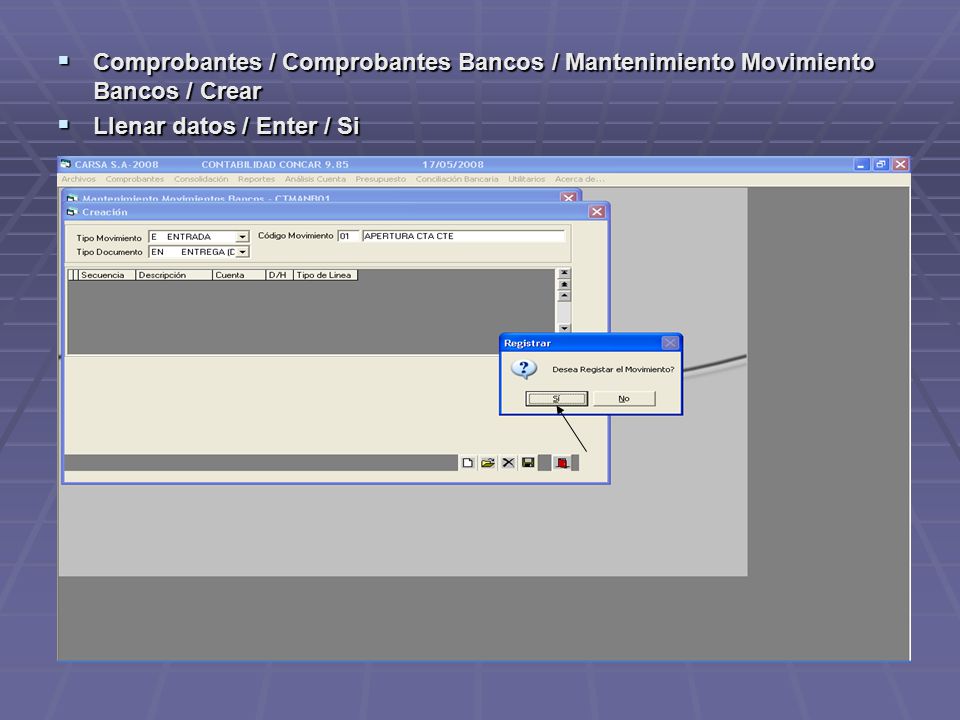Decline registration with the No button
Screen dimensions: 960x720
pos(624,399)
